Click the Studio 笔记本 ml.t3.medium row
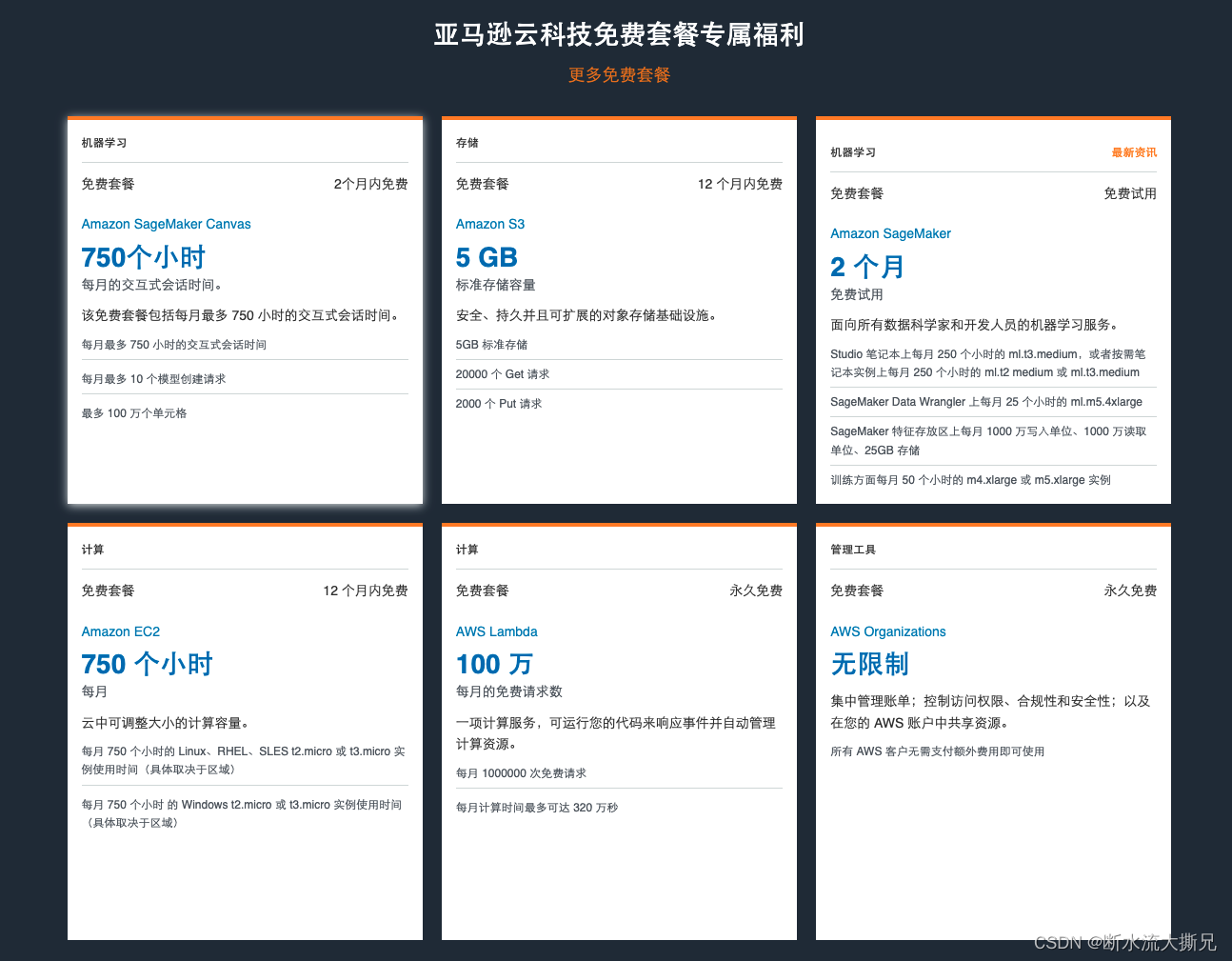 point(993,363)
